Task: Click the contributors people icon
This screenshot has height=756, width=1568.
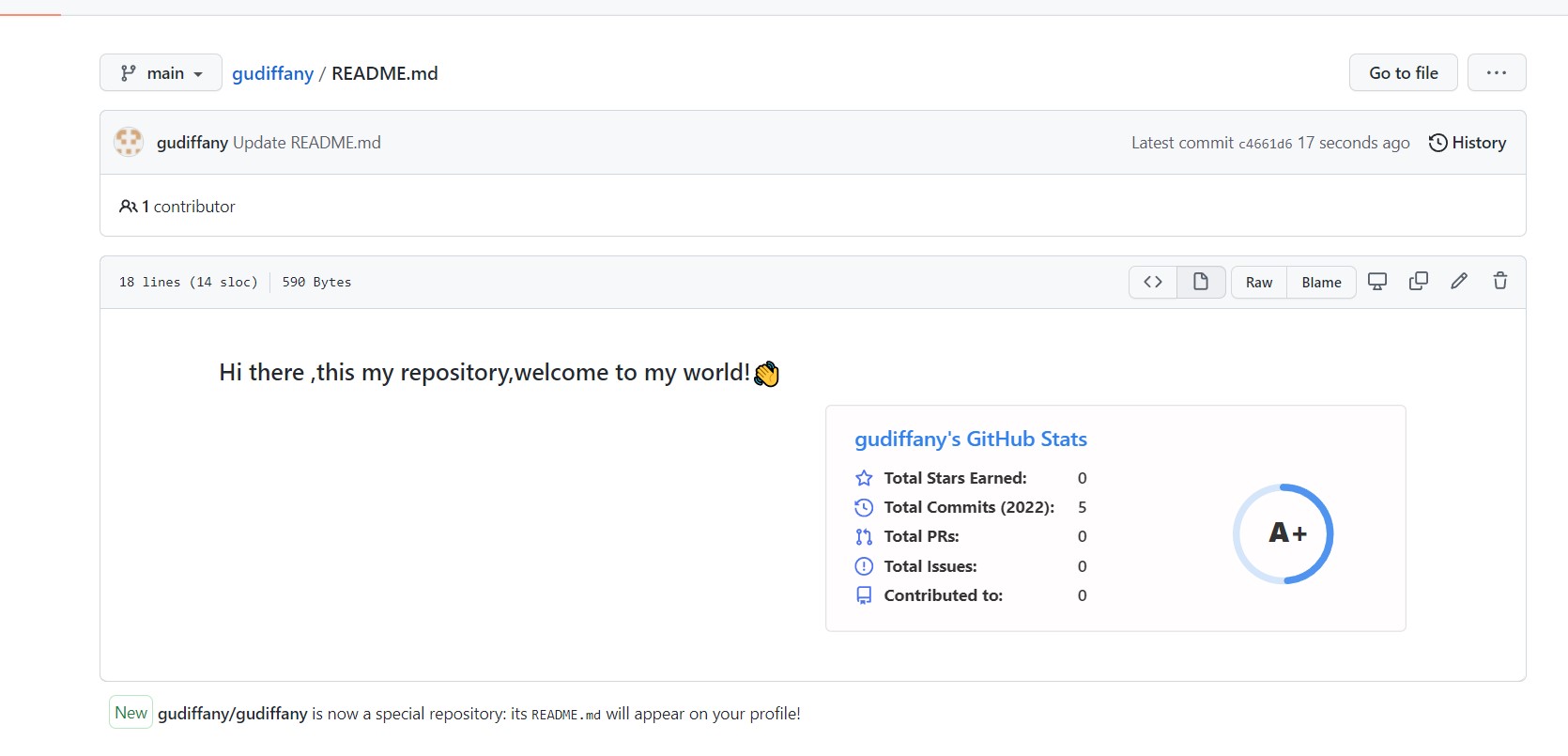Action: pos(128,207)
